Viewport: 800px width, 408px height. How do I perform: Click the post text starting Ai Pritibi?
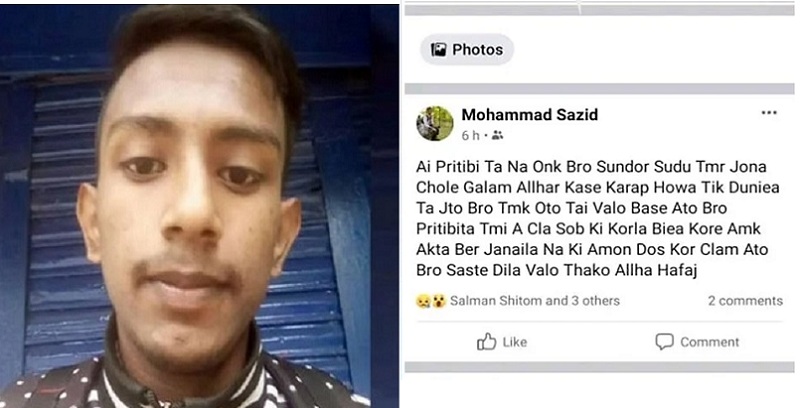click(597, 218)
